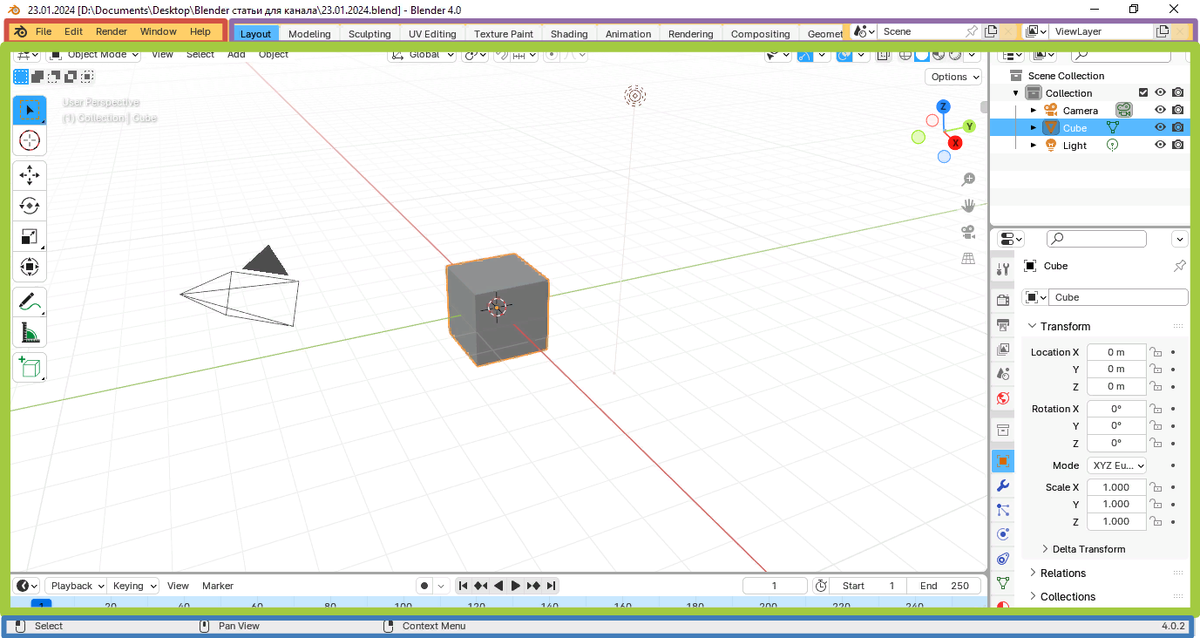Click the zoom magnifier viewport icon

click(x=968, y=179)
